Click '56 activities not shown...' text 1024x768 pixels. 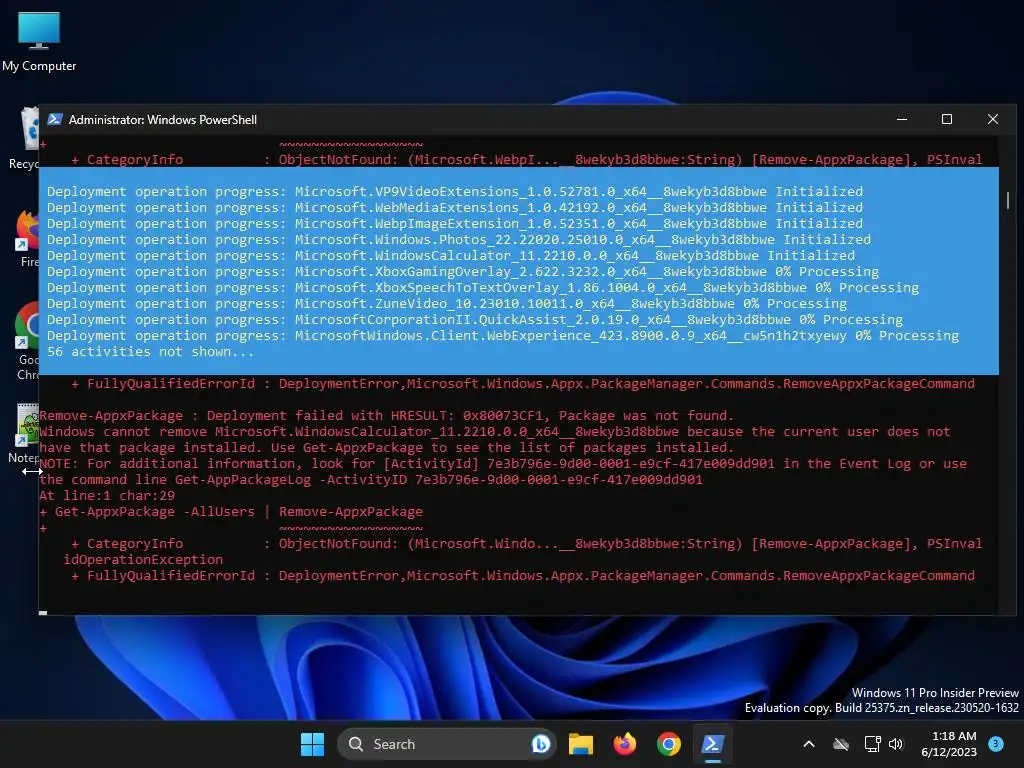click(x=150, y=351)
